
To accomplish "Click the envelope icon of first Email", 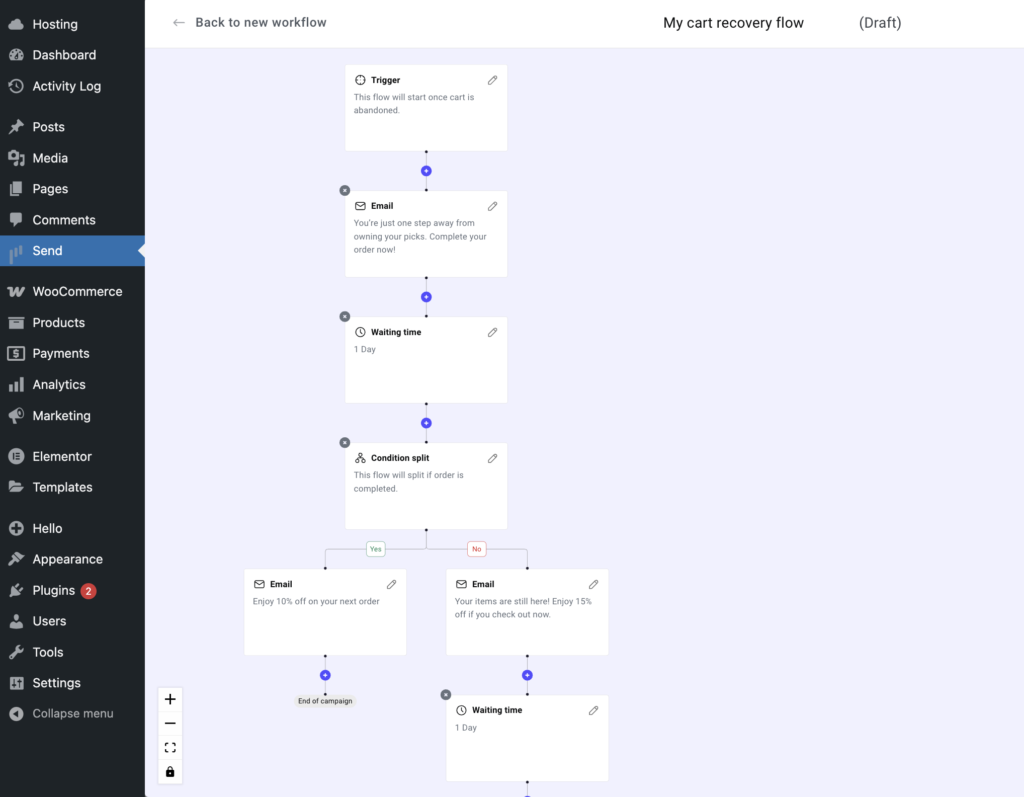I will 360,206.
